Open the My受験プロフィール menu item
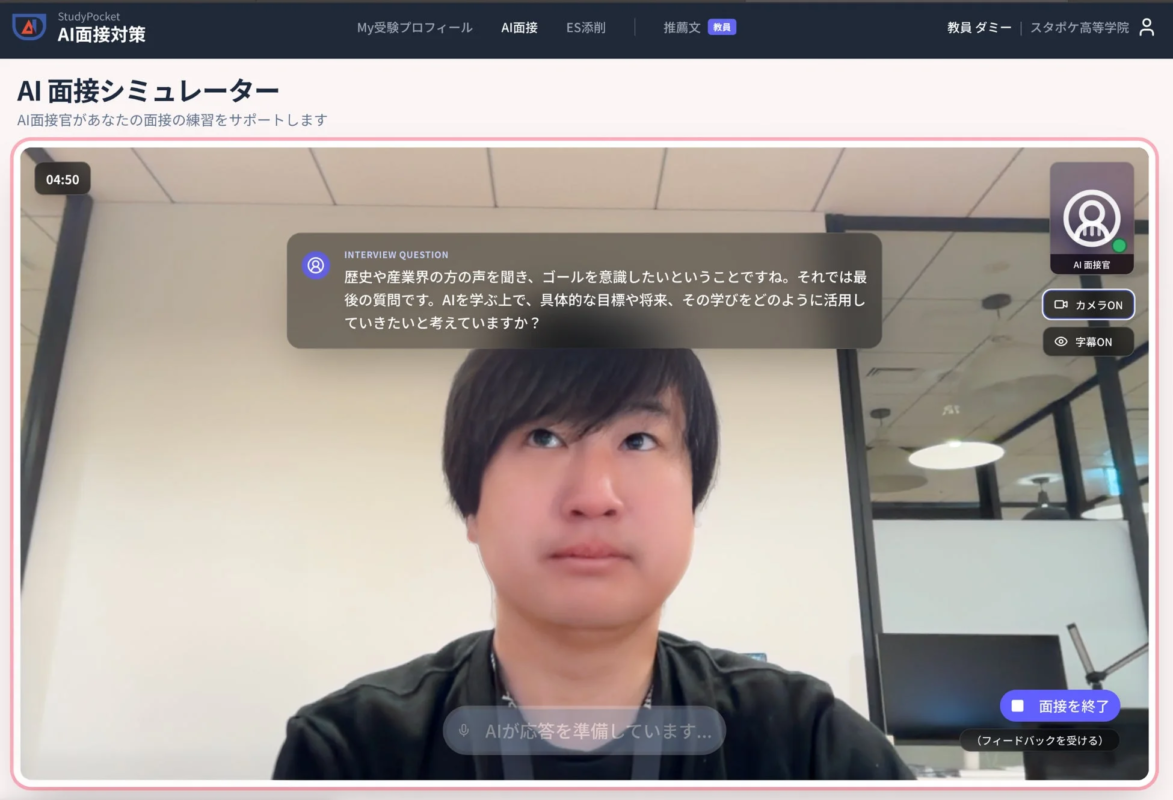The height and width of the screenshot is (800, 1173). [414, 29]
